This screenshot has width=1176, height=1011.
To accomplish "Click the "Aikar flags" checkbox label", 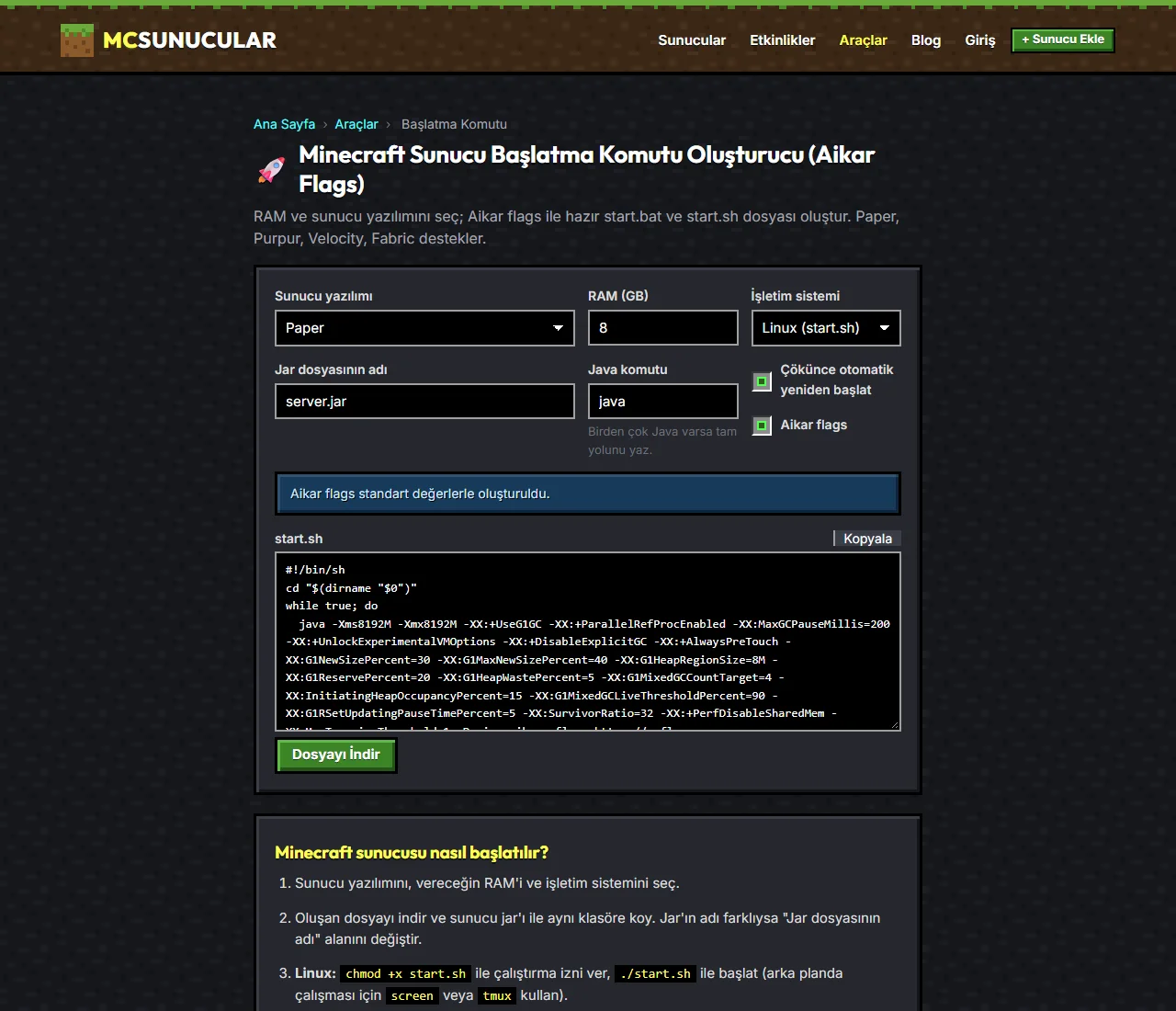I will tap(814, 425).
